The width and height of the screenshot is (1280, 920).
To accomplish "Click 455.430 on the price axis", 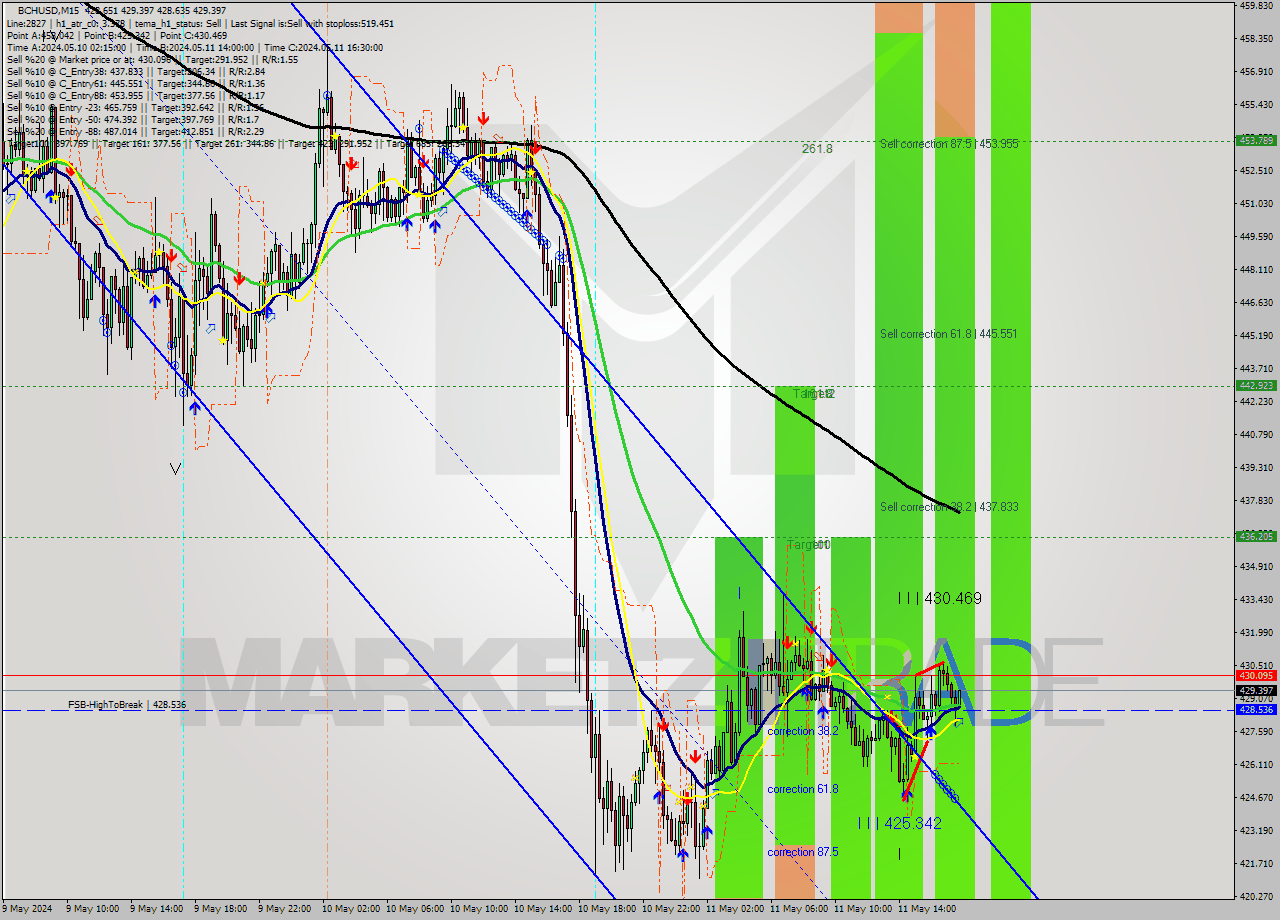I will pos(1256,104).
